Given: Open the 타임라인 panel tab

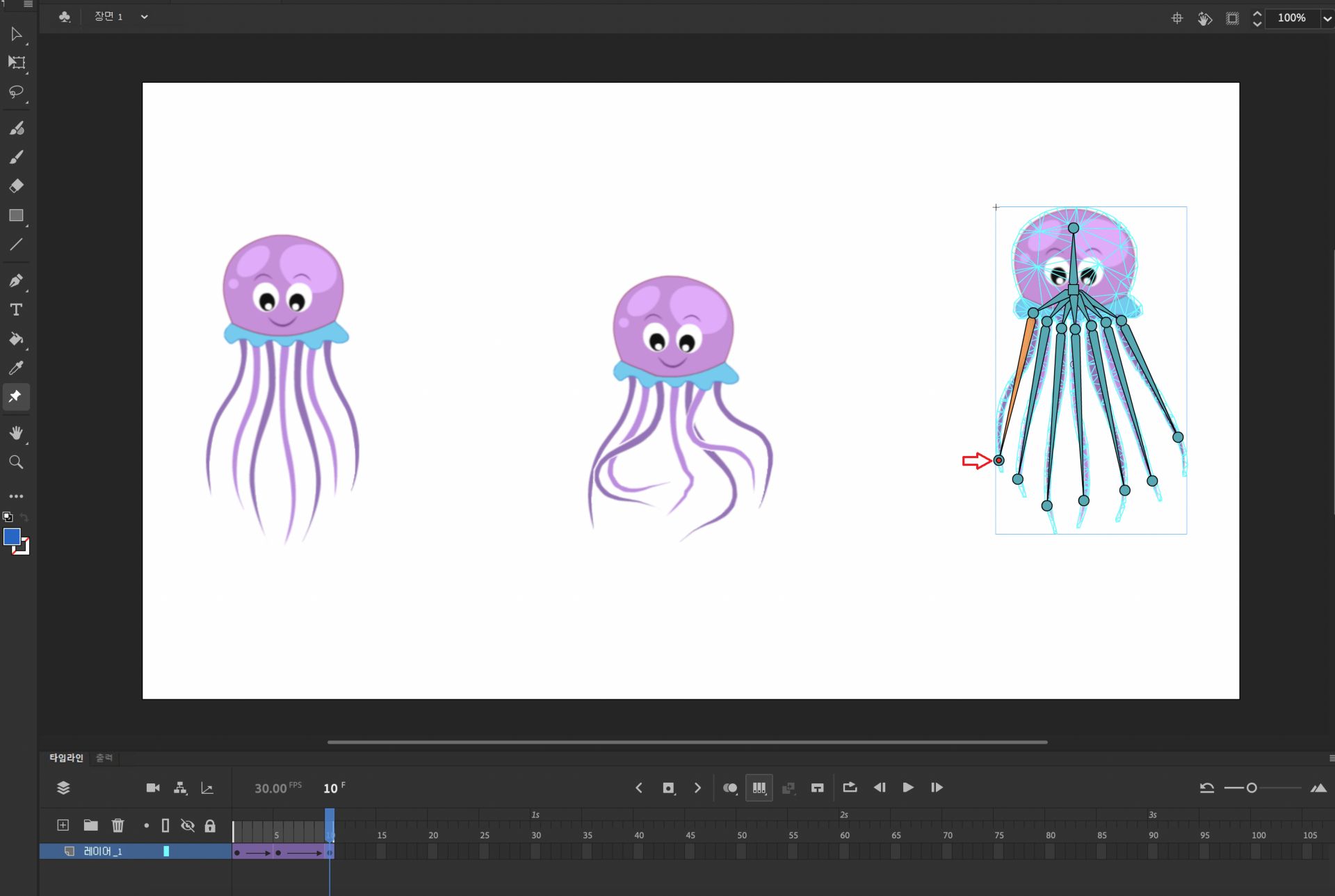Looking at the screenshot, I should coord(66,758).
